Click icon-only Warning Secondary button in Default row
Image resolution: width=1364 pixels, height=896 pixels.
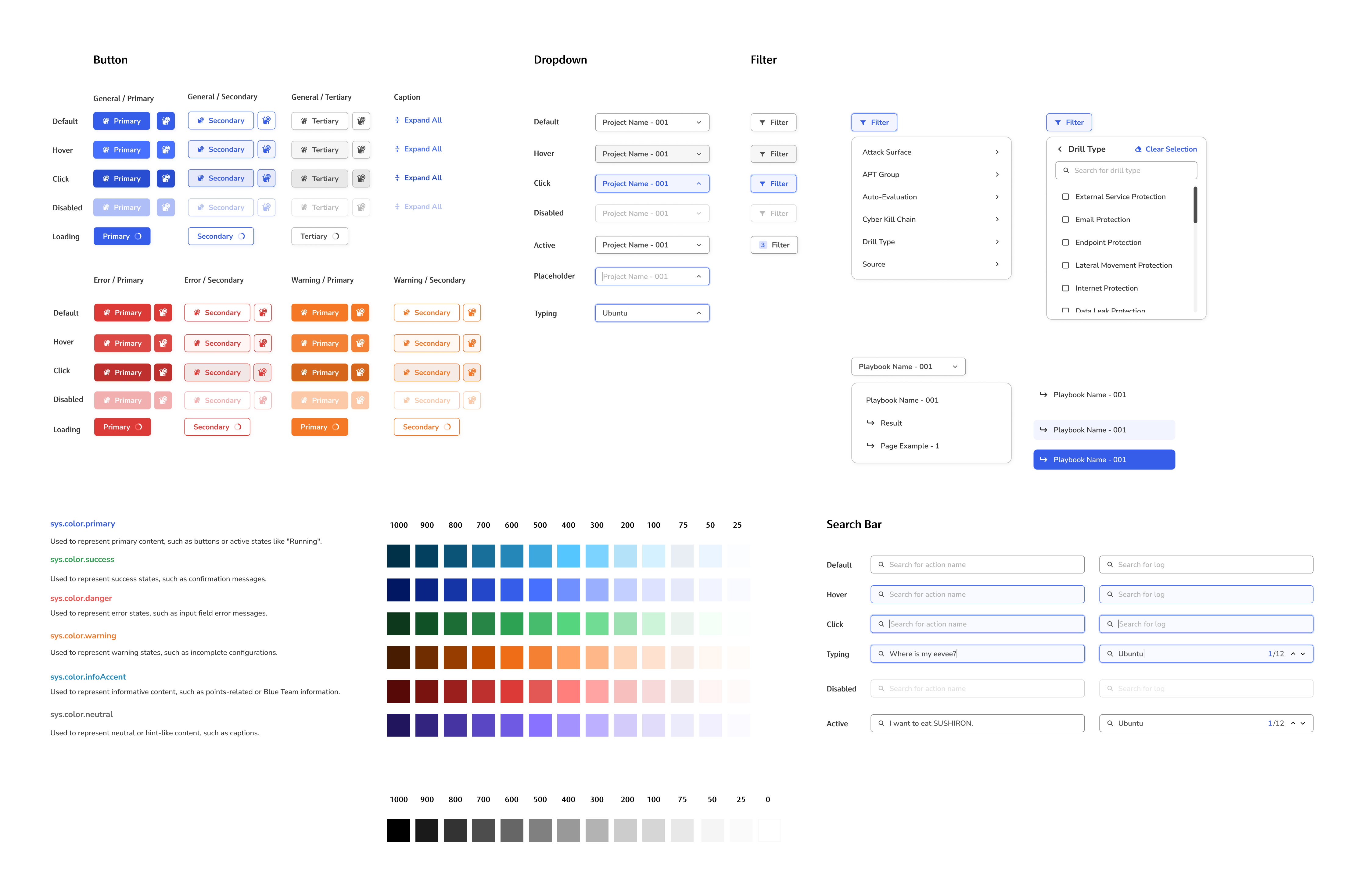click(472, 313)
